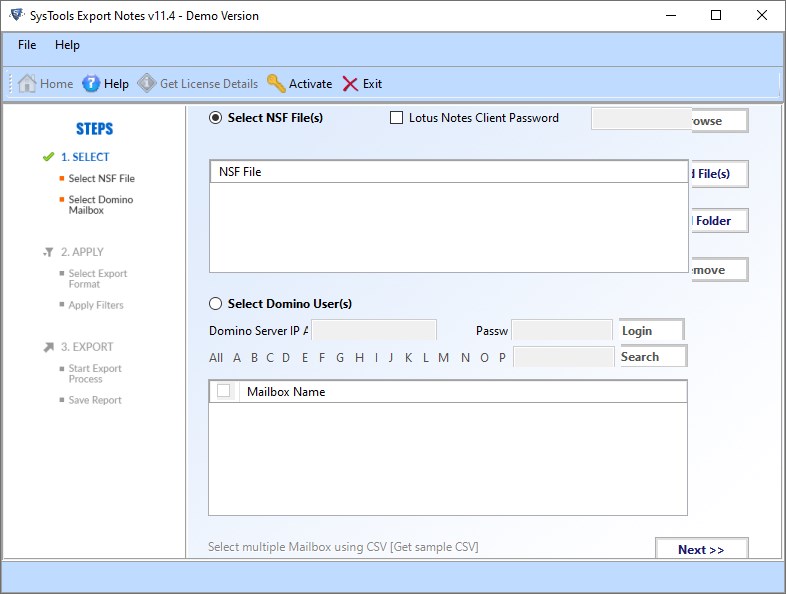Click the '3. EXPORT' step heading
The height and width of the screenshot is (594, 786).
(x=87, y=346)
